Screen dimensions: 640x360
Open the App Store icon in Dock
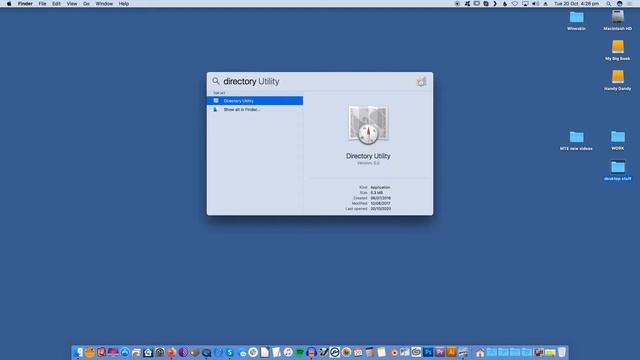tap(124, 352)
